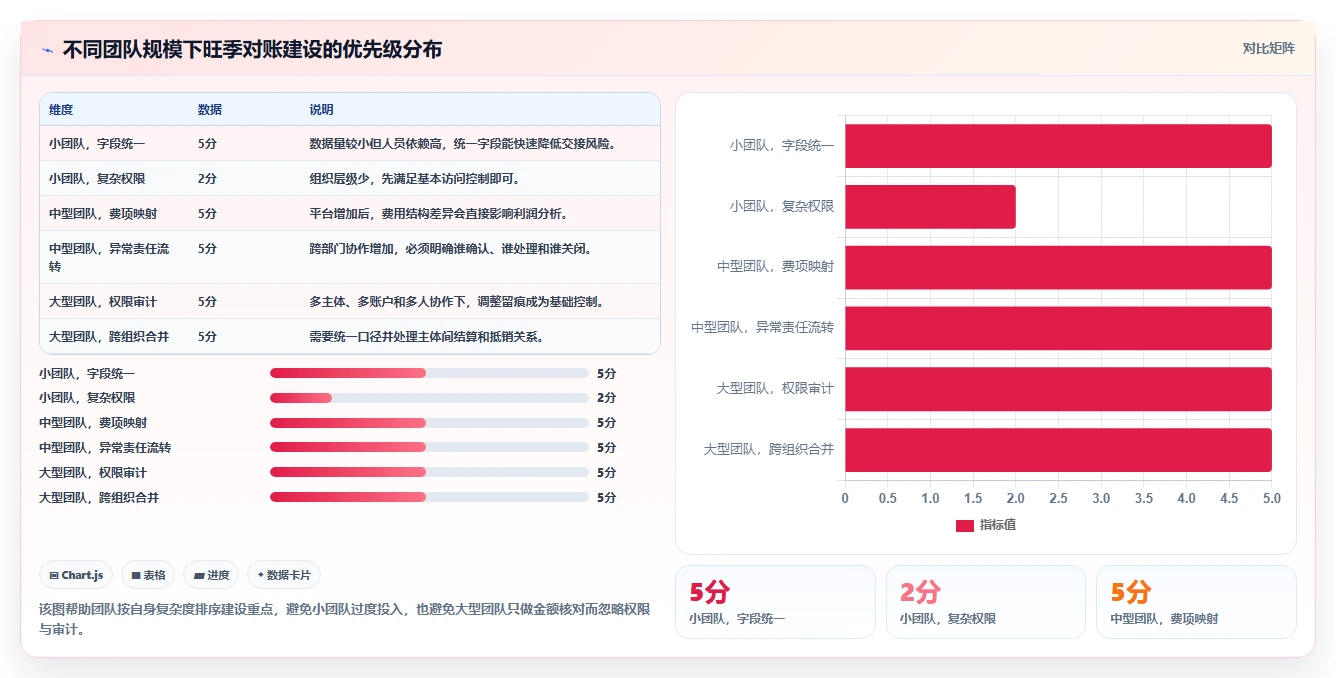Click the 大型团队，权限审计 progress bar

[x=429, y=472]
